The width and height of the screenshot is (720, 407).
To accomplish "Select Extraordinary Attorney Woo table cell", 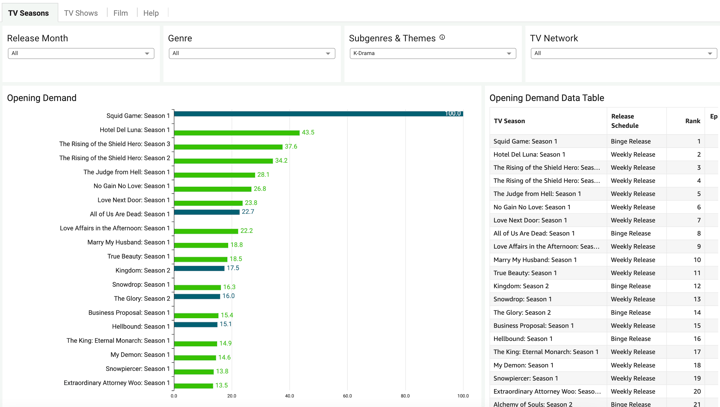I will (548, 391).
